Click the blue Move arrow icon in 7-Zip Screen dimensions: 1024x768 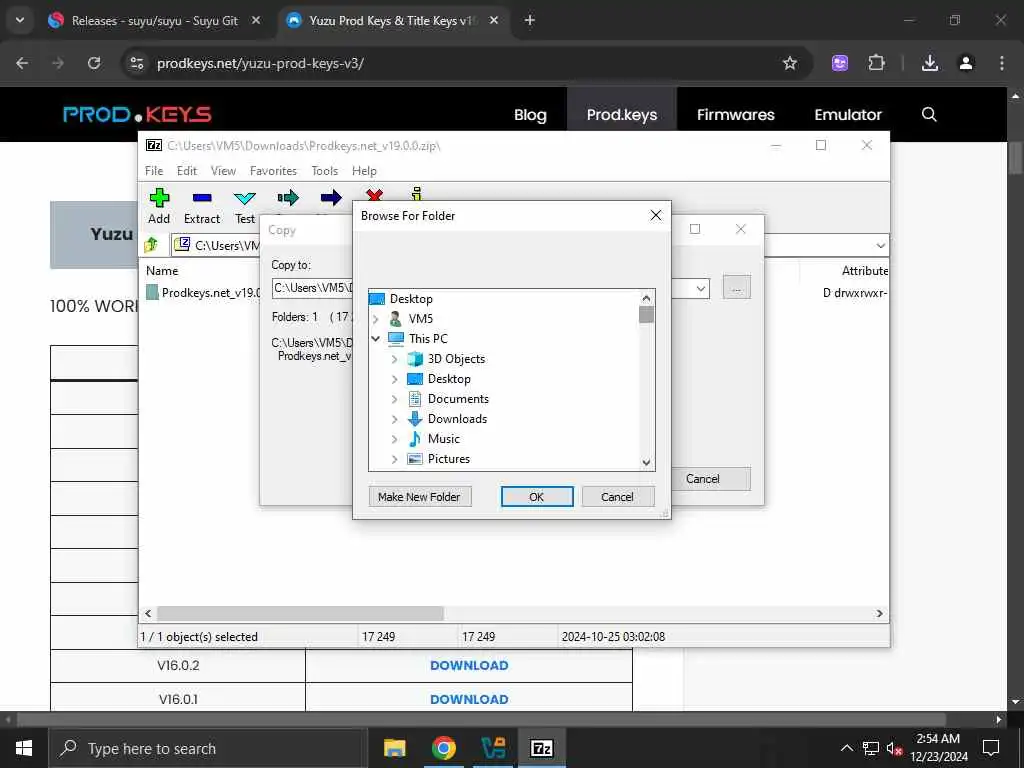coord(331,198)
